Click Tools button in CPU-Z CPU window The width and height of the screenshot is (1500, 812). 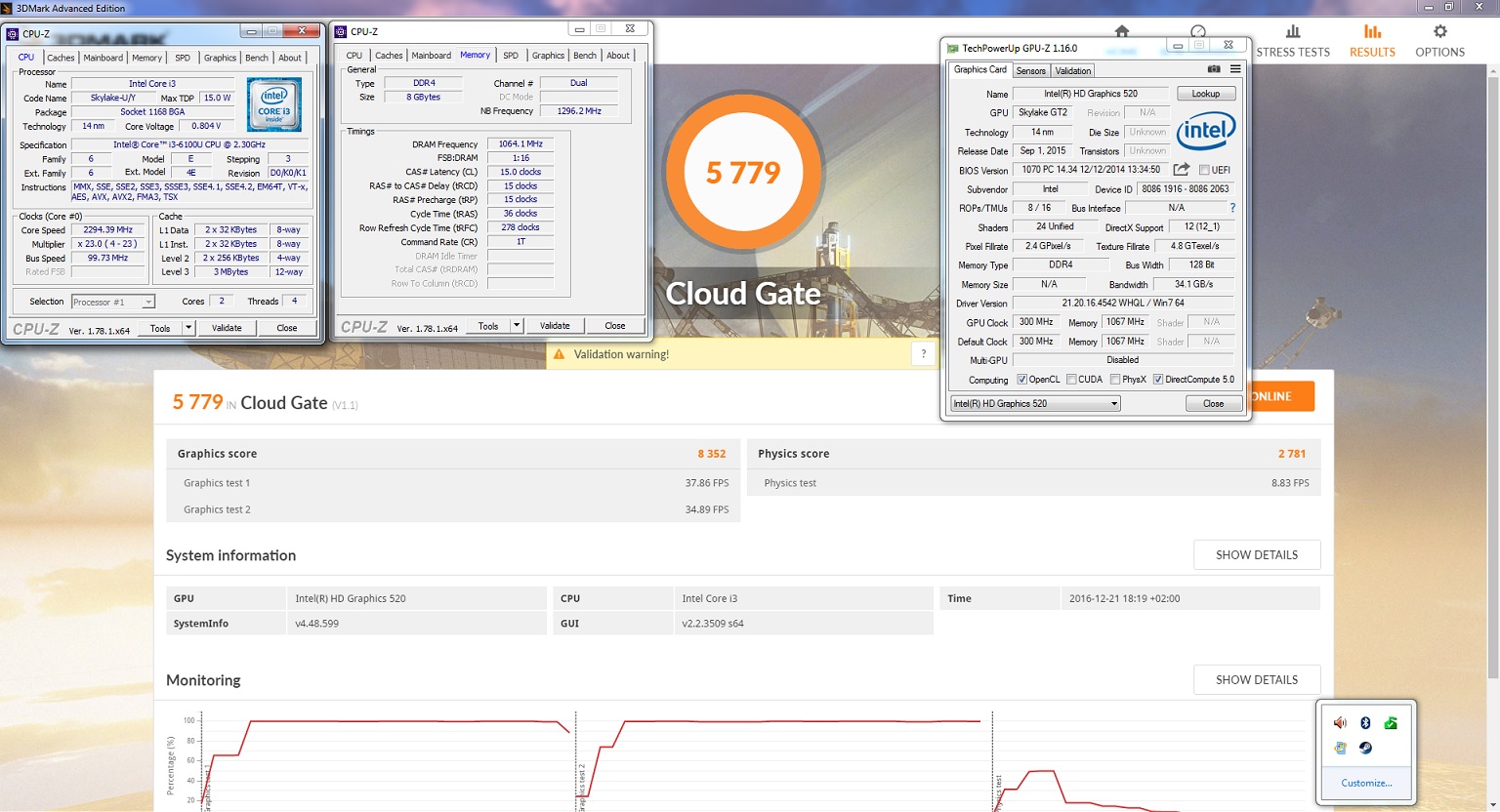click(160, 328)
